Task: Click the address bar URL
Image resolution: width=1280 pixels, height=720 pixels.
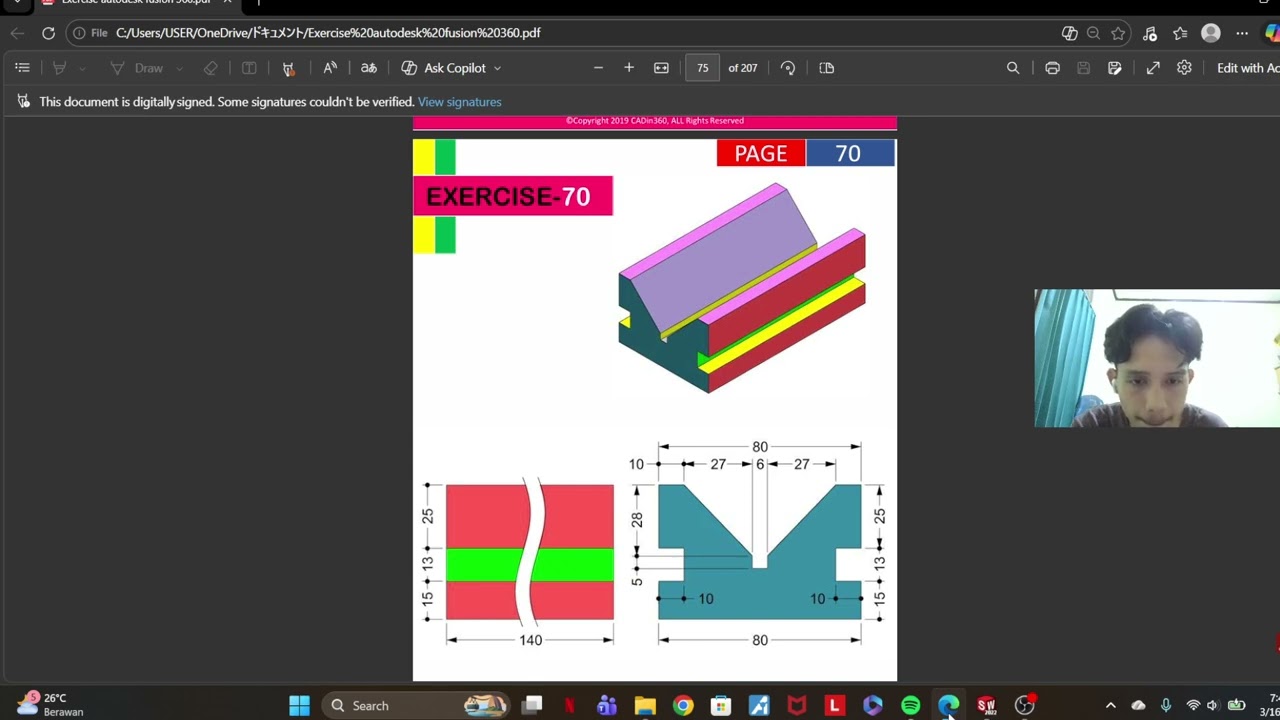Action: (328, 33)
